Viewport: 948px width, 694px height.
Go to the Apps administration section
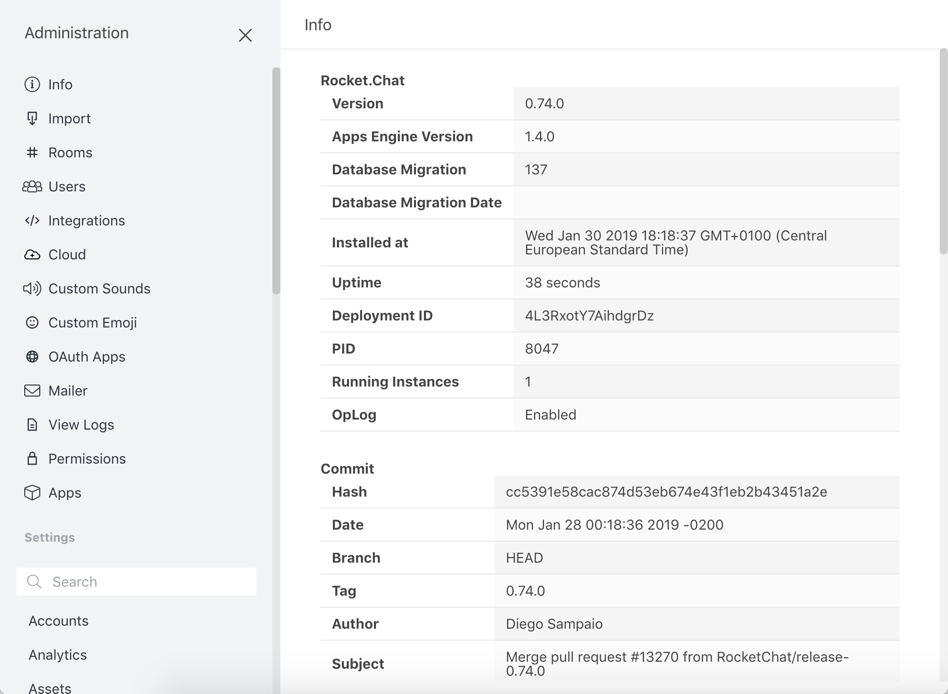[x=64, y=493]
